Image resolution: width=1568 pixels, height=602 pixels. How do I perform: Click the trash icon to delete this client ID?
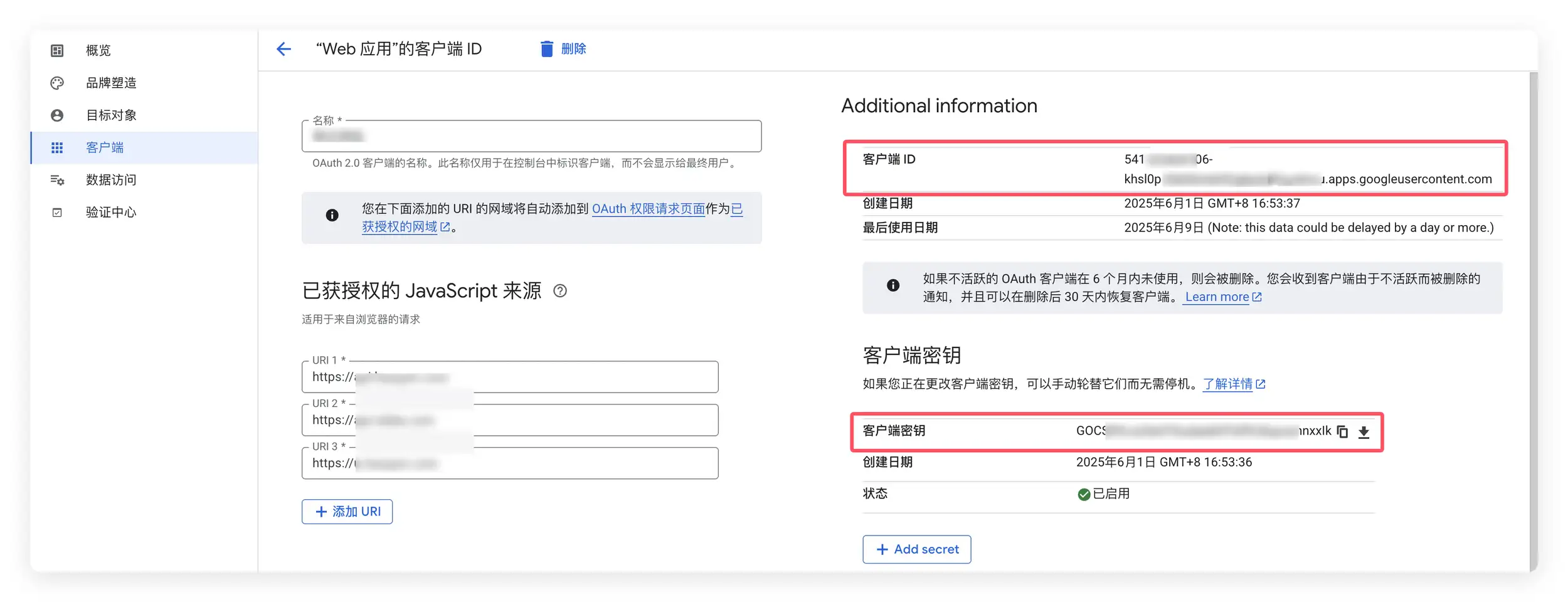pyautogui.click(x=546, y=48)
